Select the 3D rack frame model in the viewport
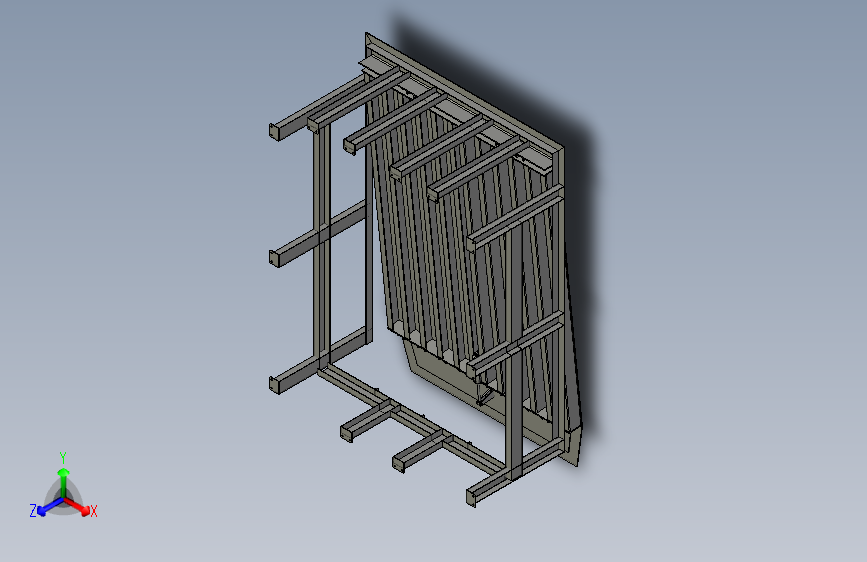Viewport: 867px width, 562px height. click(x=426, y=269)
